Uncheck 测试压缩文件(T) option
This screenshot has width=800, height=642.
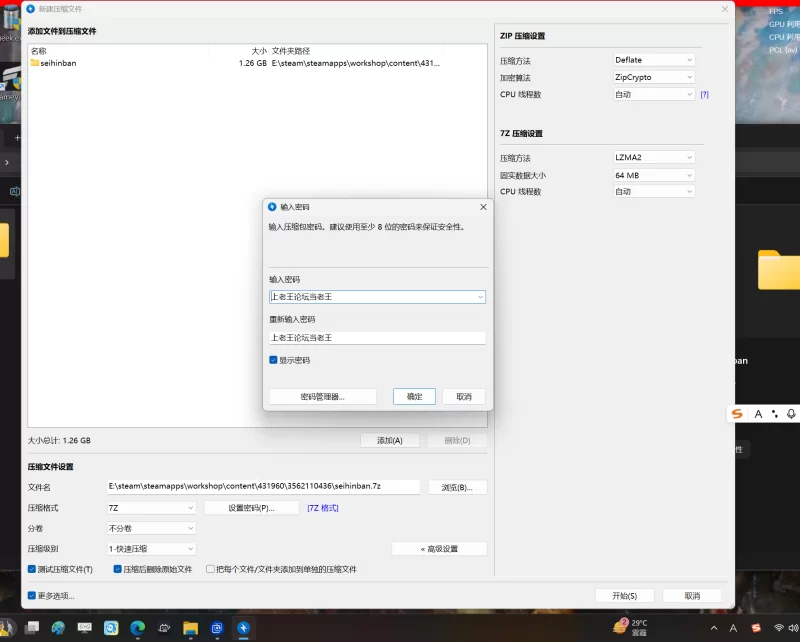pyautogui.click(x=32, y=569)
